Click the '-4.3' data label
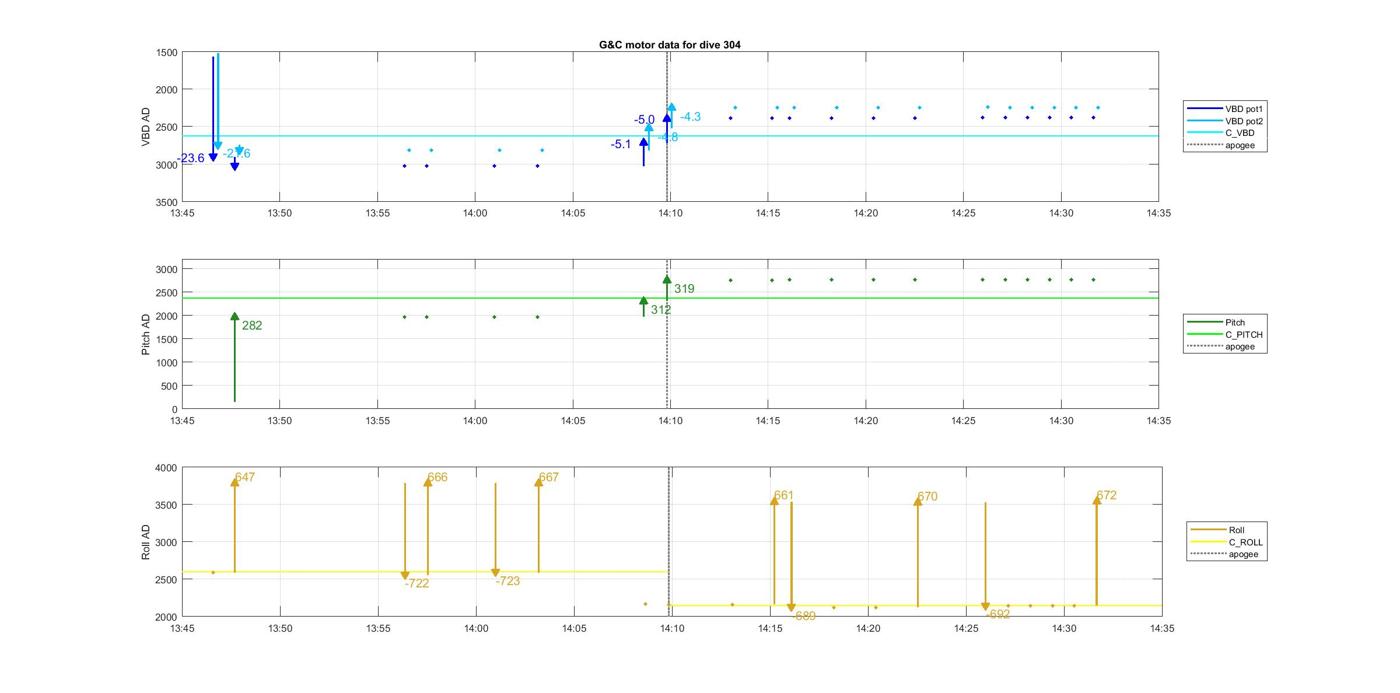 point(691,117)
